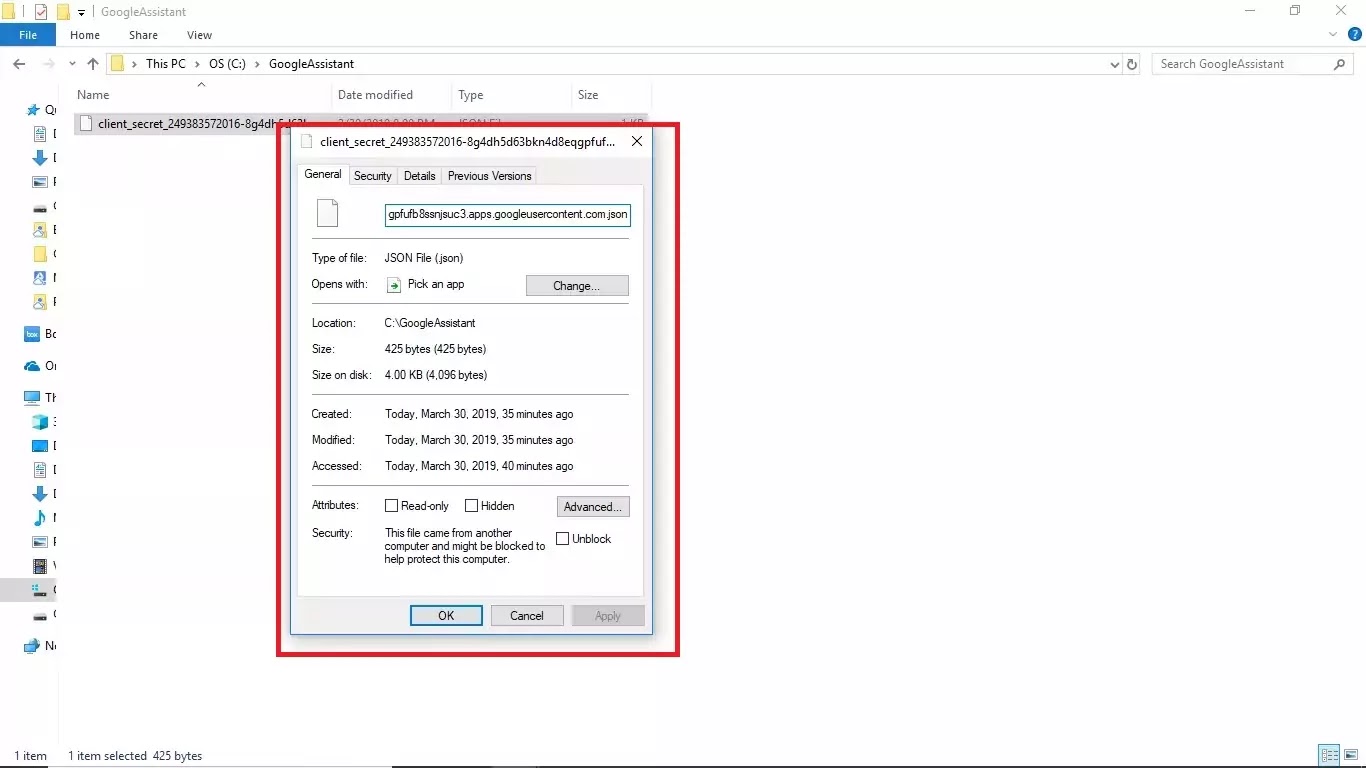Viewport: 1366px width, 768px height.
Task: Check the Unblock security checkbox
Action: coord(563,539)
